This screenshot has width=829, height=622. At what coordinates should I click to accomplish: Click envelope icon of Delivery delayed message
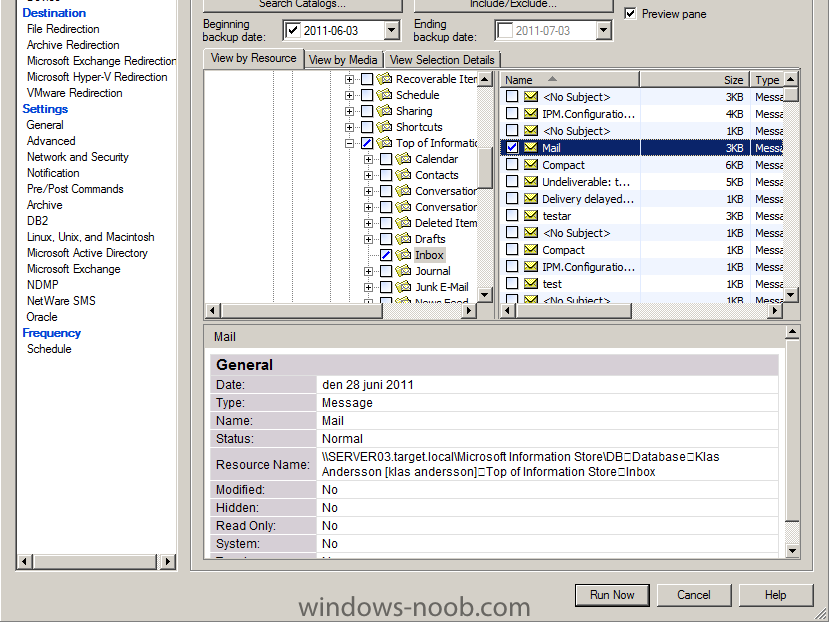tap(531, 199)
